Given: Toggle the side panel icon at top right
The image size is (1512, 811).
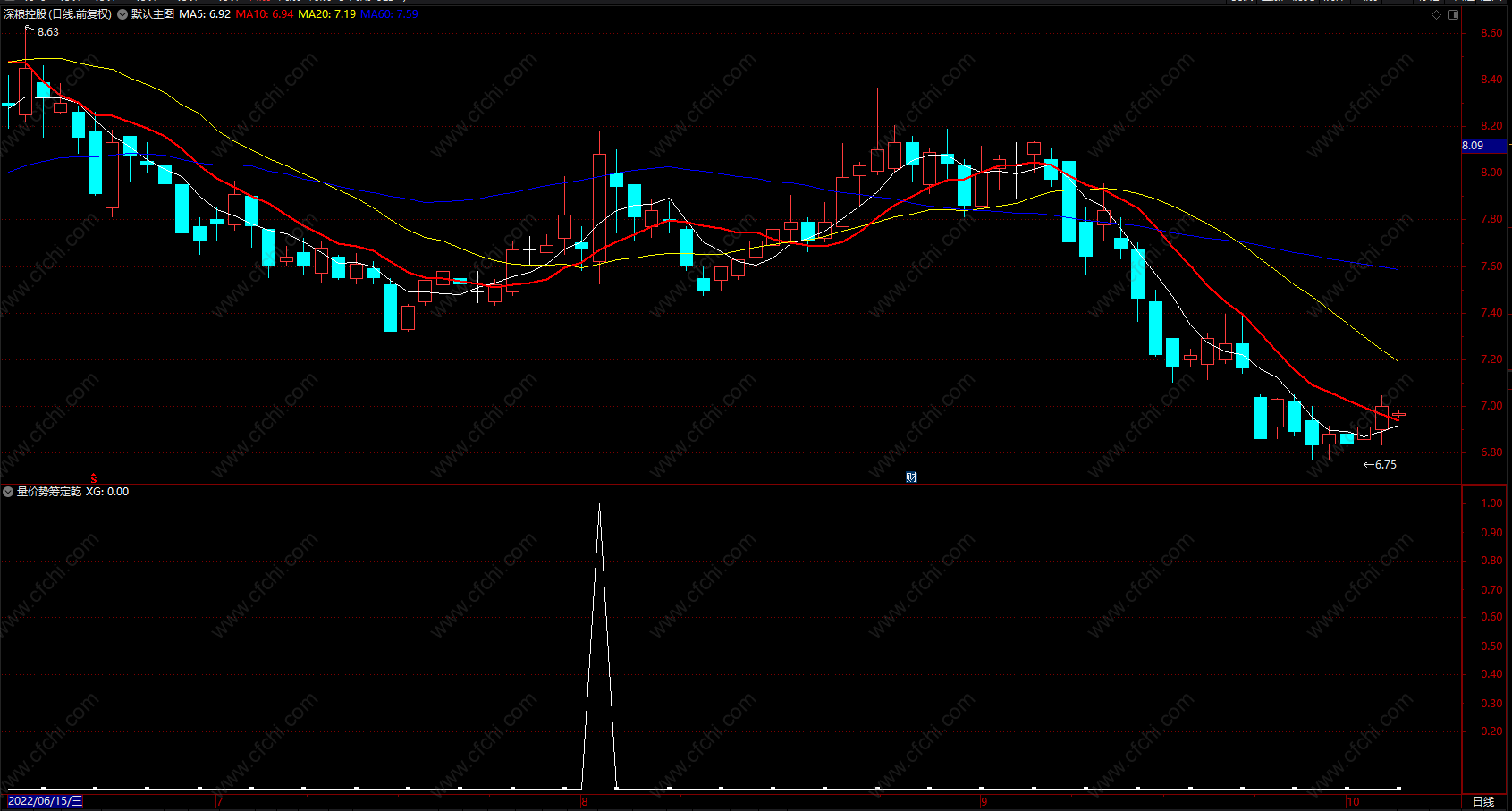Looking at the screenshot, I should (x=1453, y=14).
